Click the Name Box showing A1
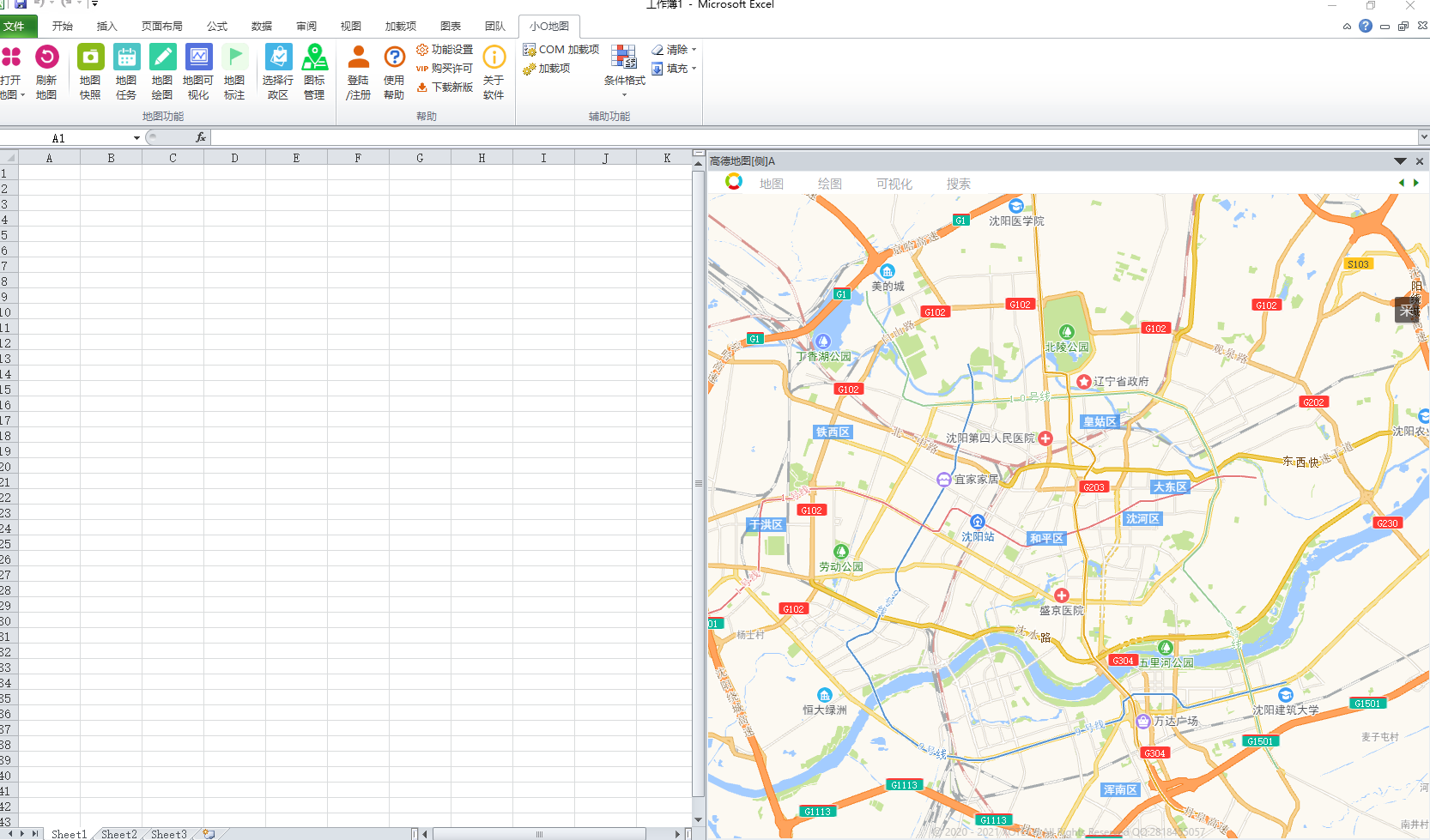 pos(65,138)
